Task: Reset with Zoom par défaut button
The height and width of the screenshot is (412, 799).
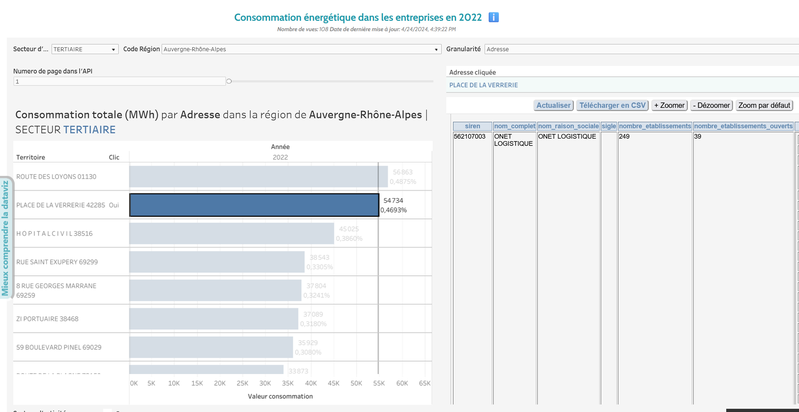Action: pos(765,105)
